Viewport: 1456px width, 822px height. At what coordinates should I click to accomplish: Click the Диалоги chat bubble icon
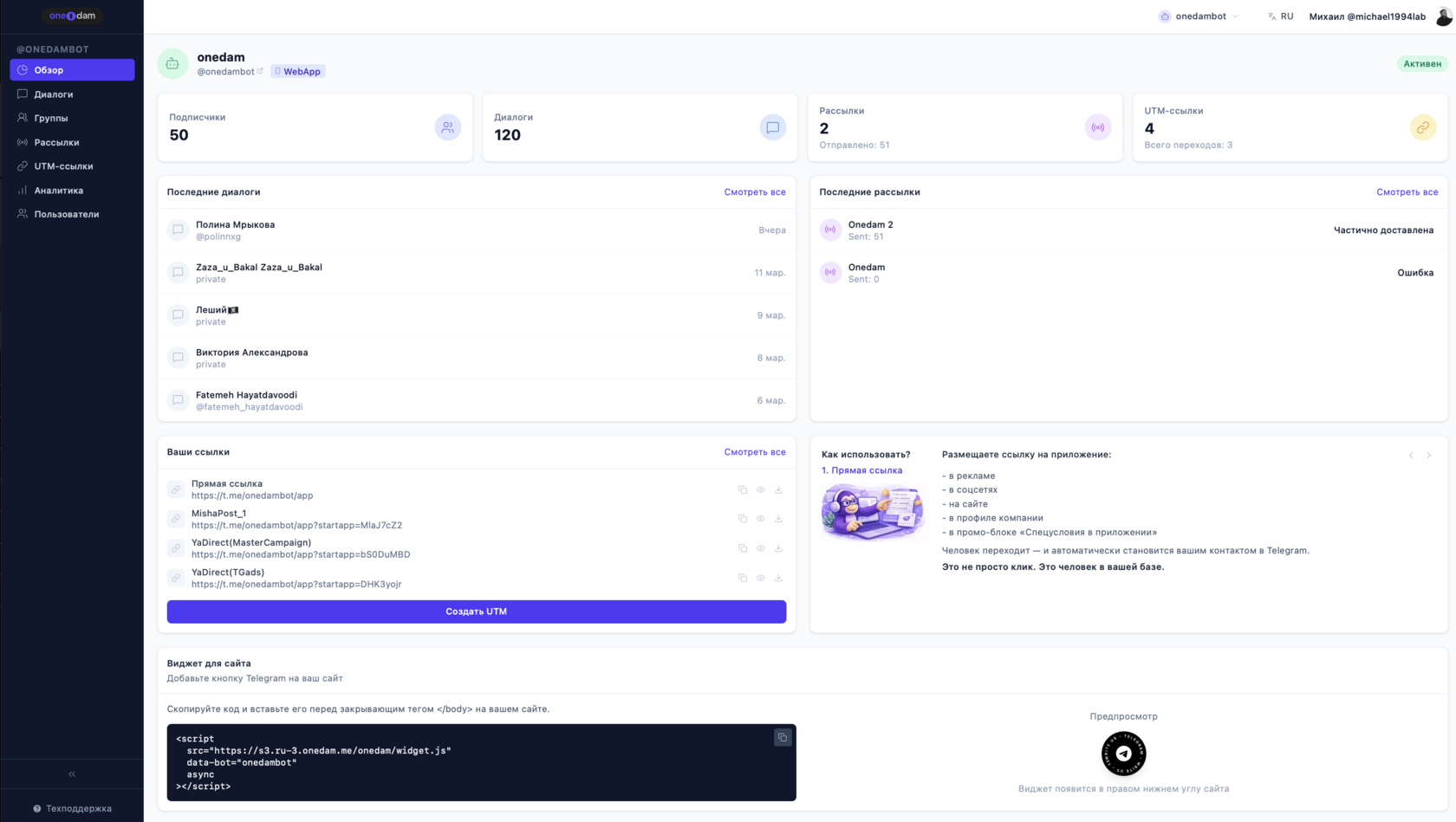point(772,127)
